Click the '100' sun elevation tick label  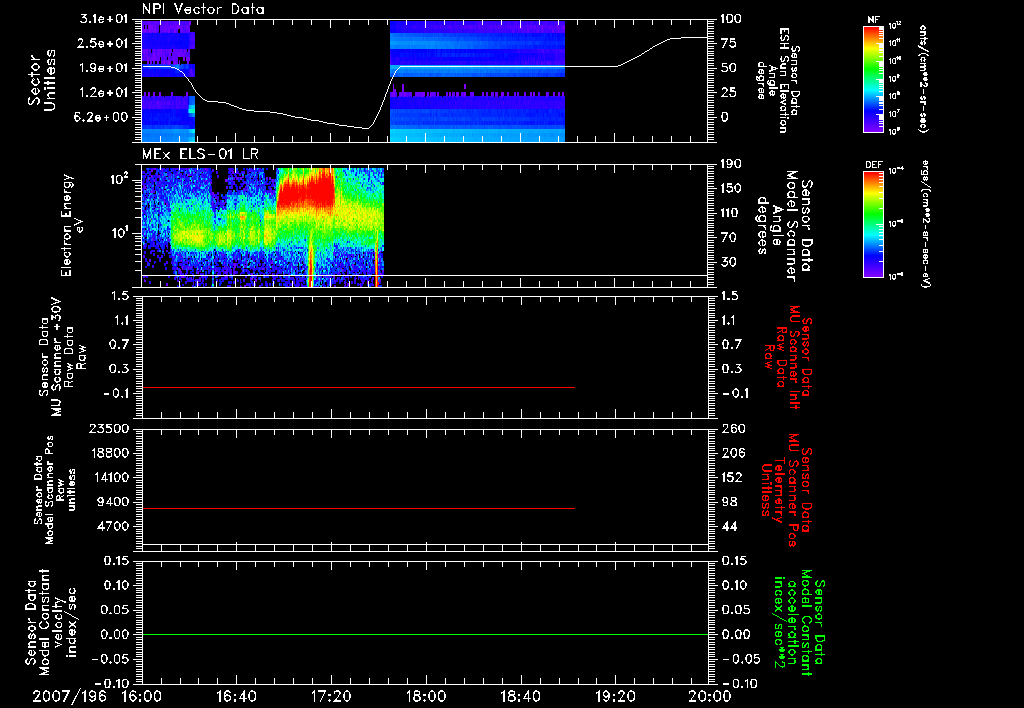pos(731,19)
